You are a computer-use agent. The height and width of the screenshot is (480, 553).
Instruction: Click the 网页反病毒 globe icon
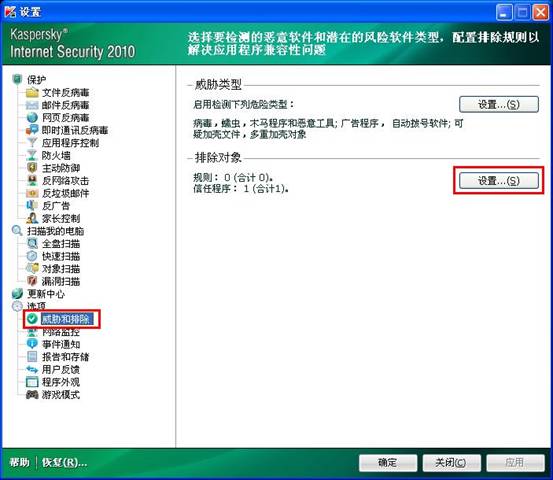[32, 117]
